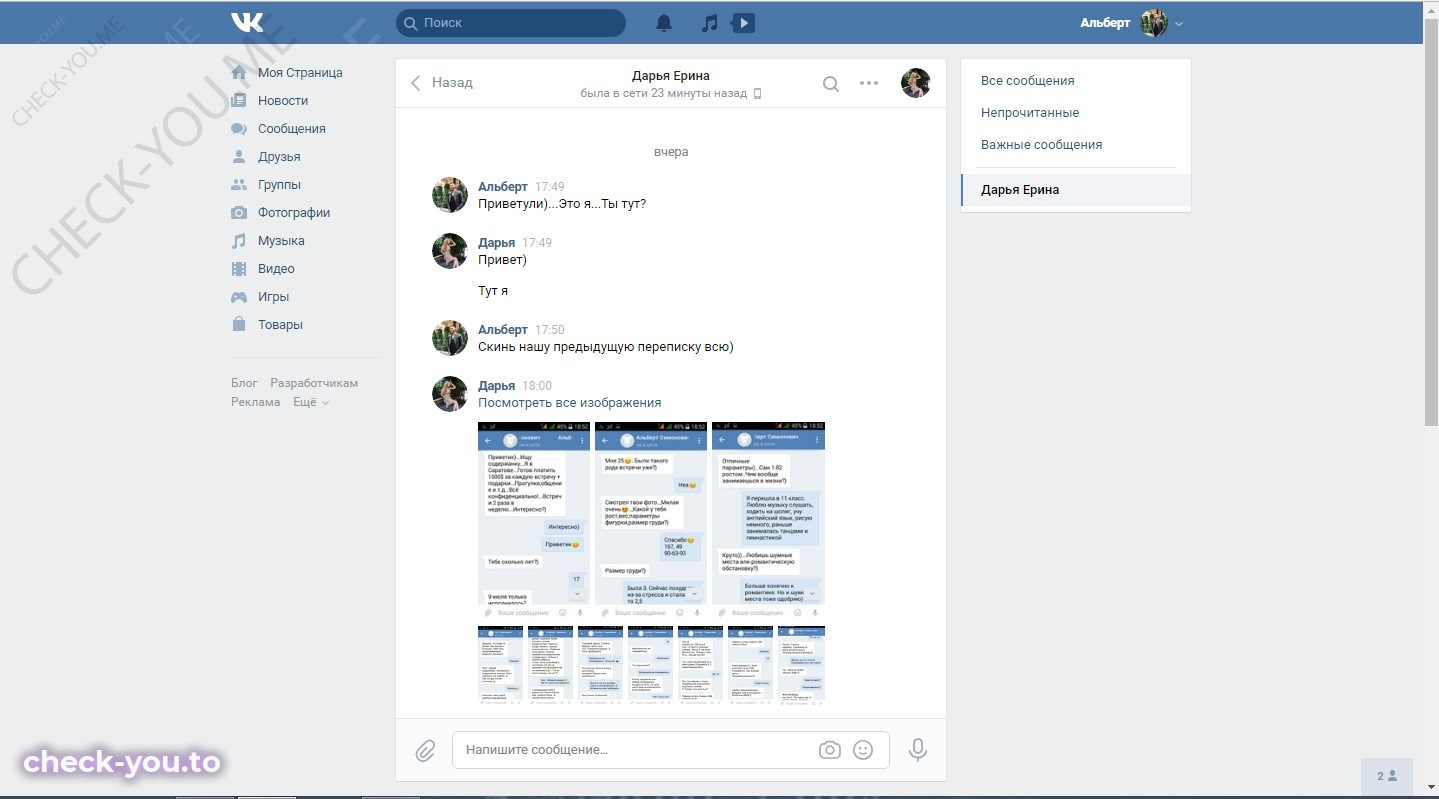Open Друзья in sidebar

(279, 157)
